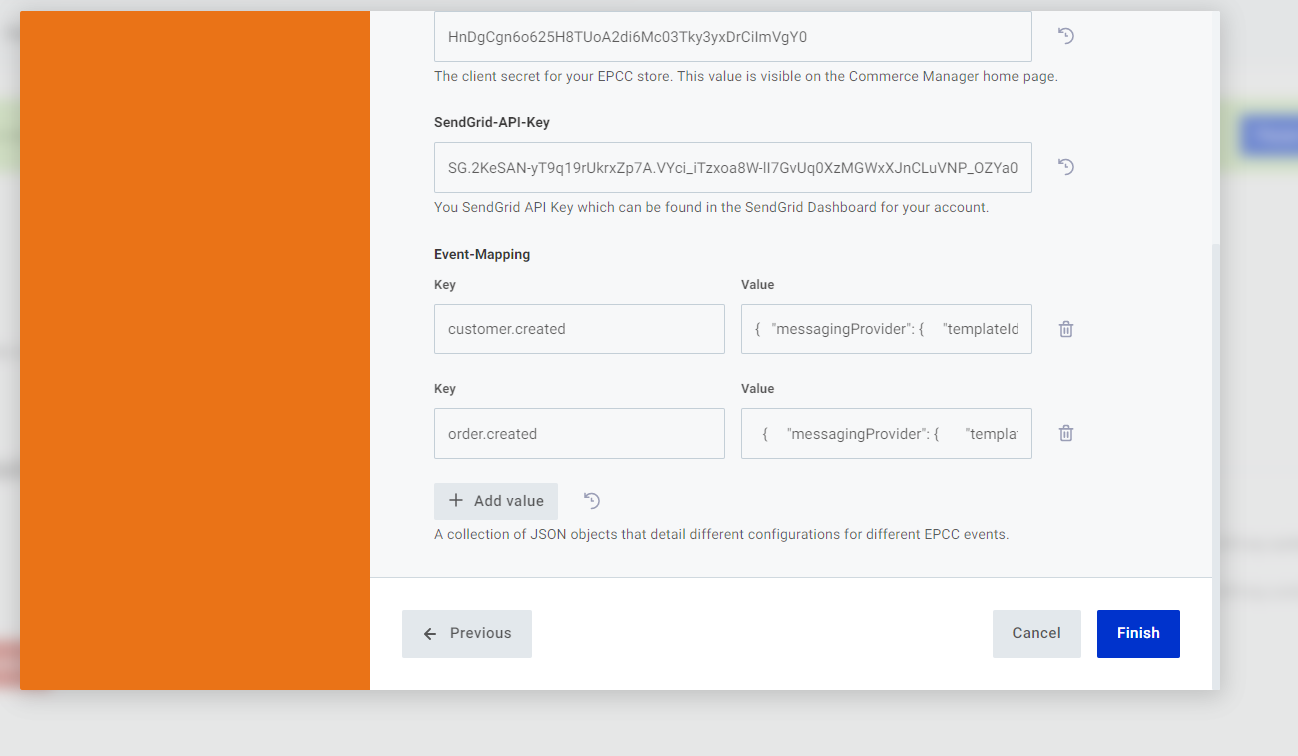Click the plus icon on Add value

pos(456,500)
